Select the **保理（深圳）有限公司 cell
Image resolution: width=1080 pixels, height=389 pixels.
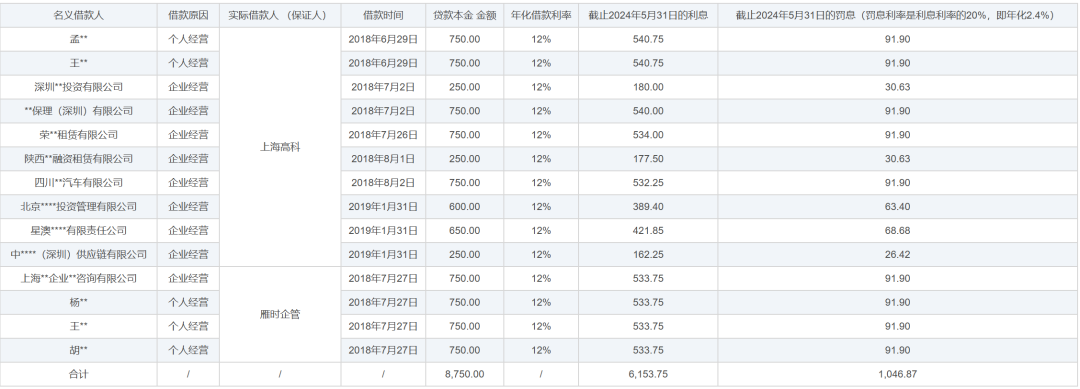79,111
